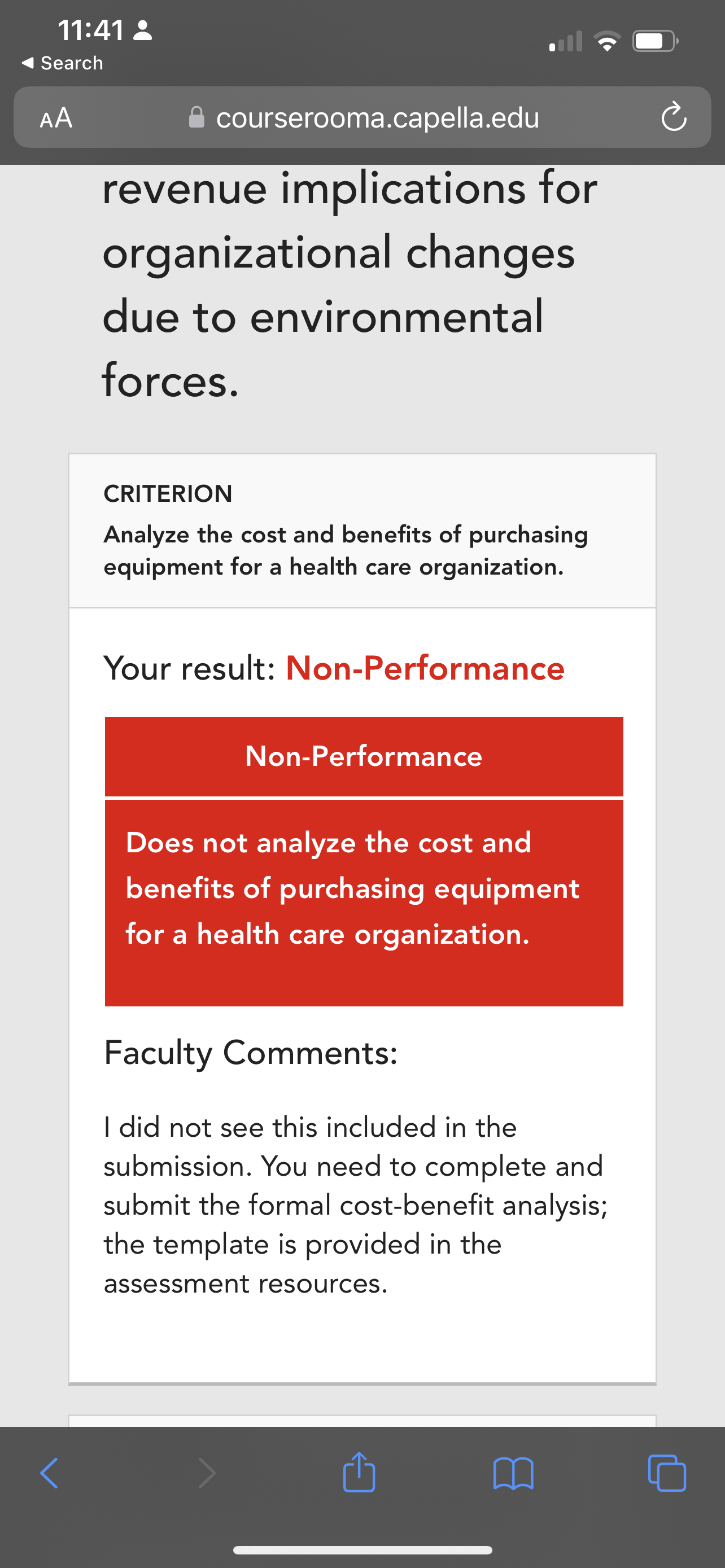Show open tabs overview icon
725x1568 pixels.
point(667,1473)
